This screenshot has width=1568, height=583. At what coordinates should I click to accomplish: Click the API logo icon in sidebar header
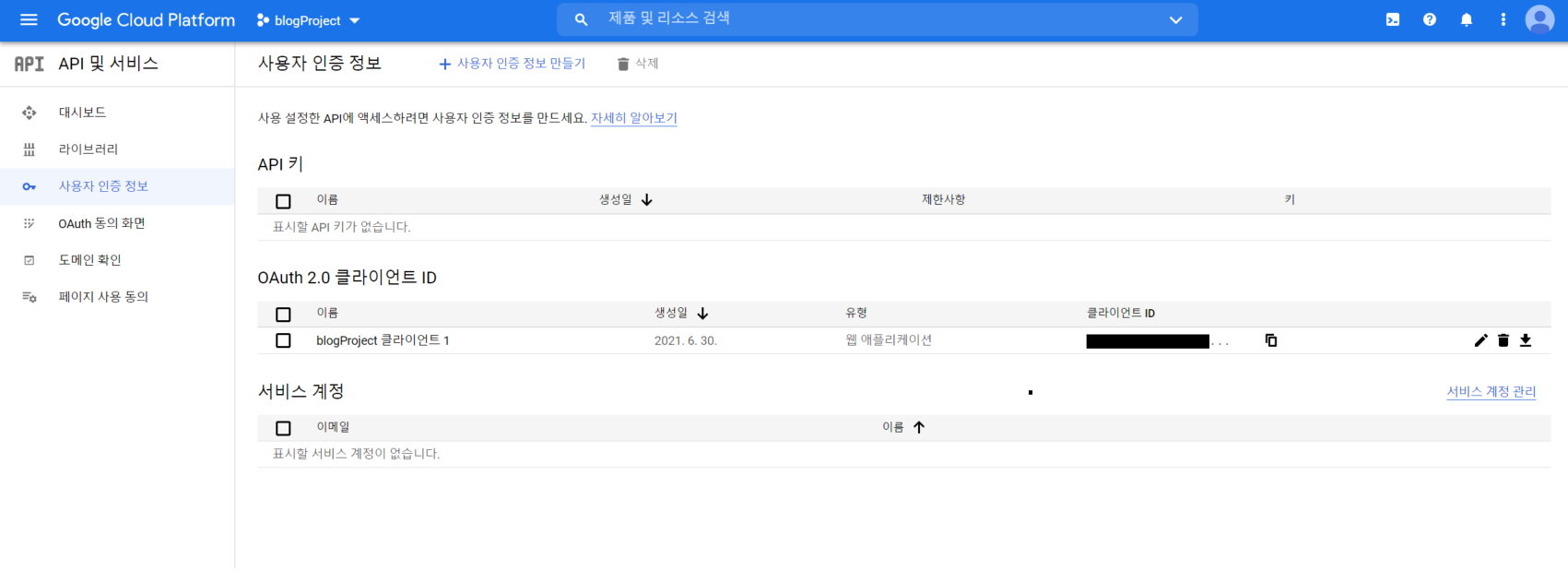[29, 64]
